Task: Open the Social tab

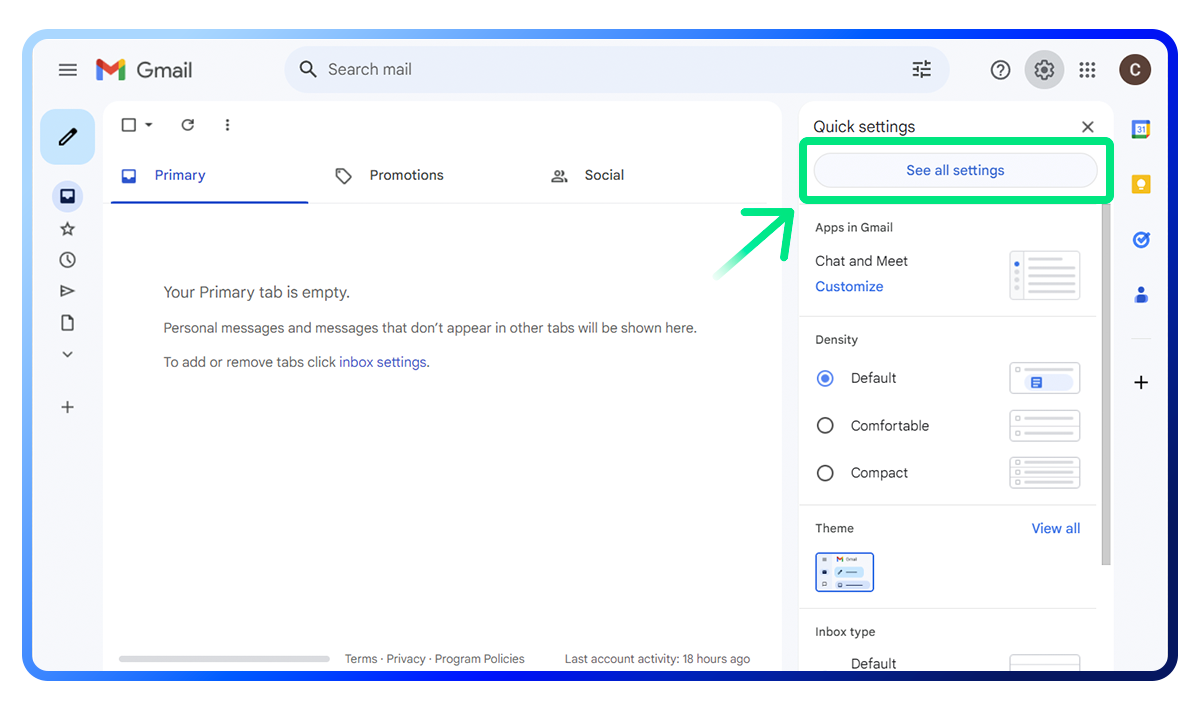Action: [x=604, y=175]
